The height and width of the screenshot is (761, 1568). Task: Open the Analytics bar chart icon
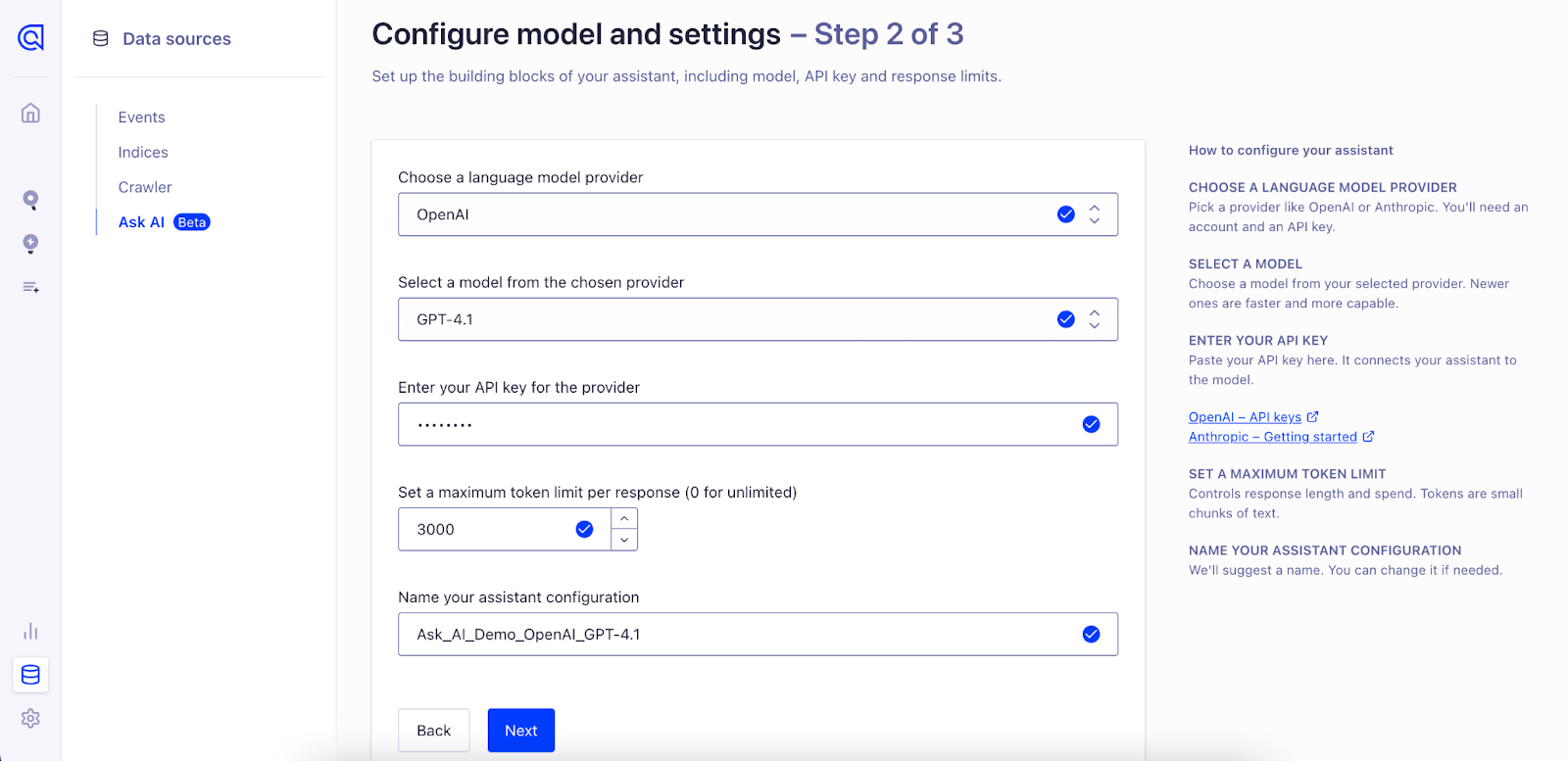click(x=30, y=632)
